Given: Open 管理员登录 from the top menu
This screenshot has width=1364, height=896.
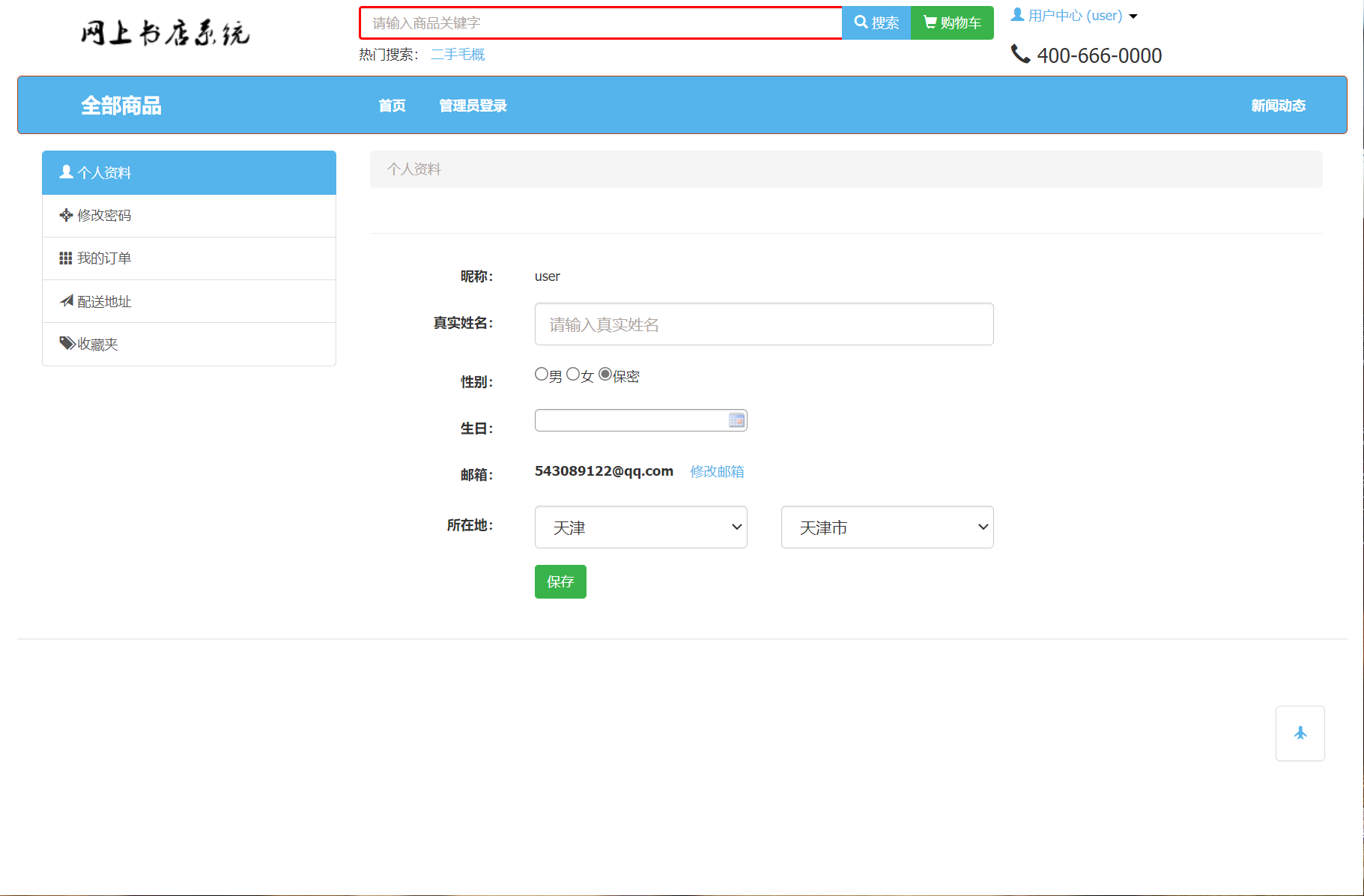Looking at the screenshot, I should click(x=473, y=106).
